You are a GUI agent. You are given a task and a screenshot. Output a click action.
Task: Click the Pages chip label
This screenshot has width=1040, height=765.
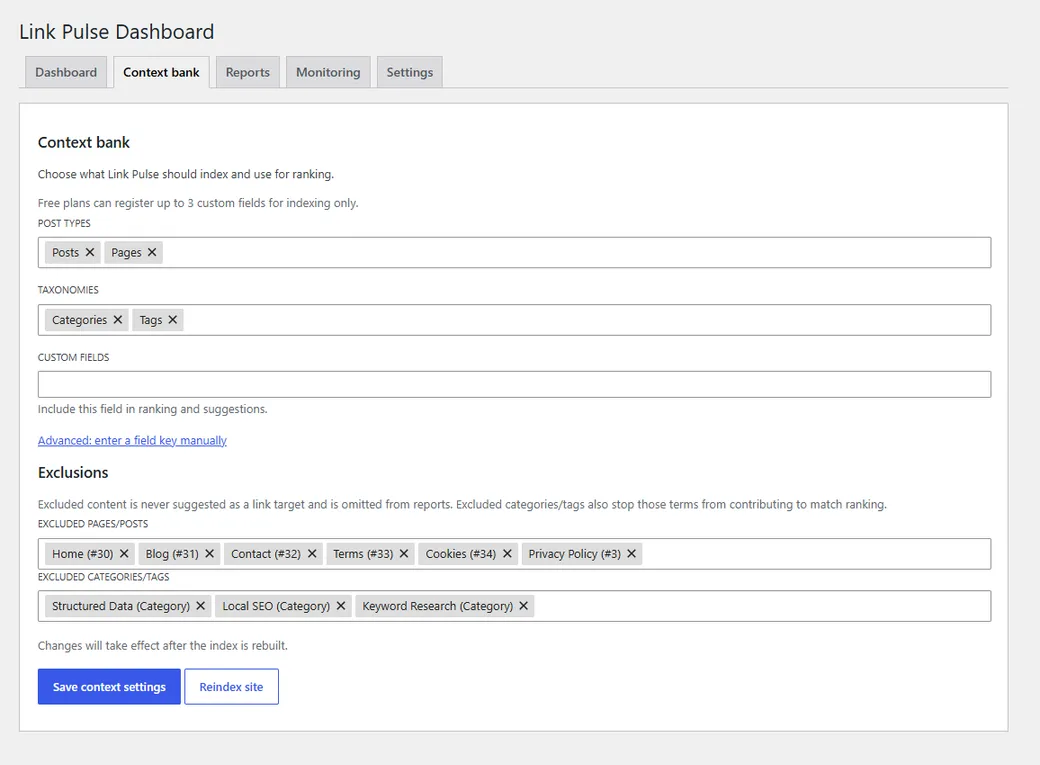(x=126, y=253)
